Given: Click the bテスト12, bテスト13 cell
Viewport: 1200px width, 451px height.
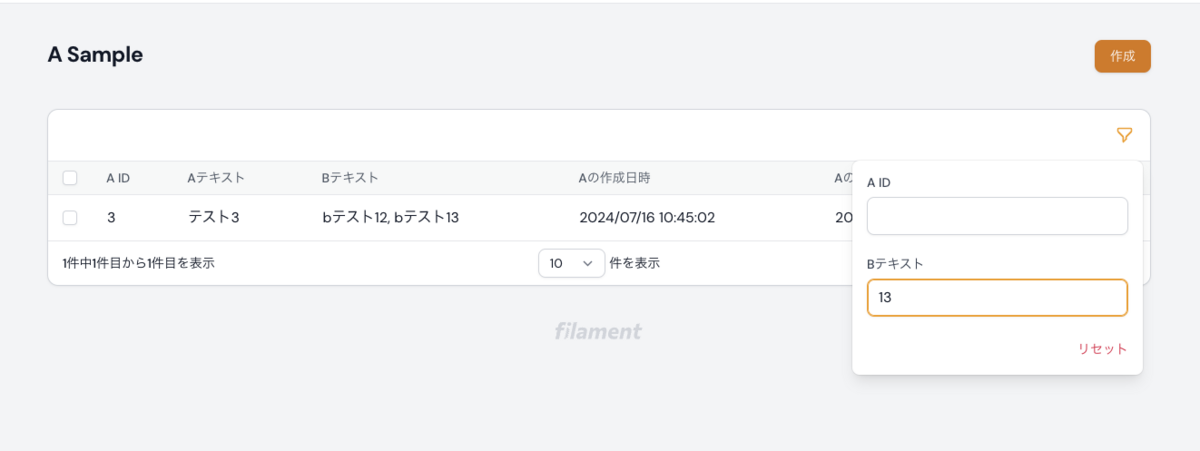Looking at the screenshot, I should [x=390, y=217].
